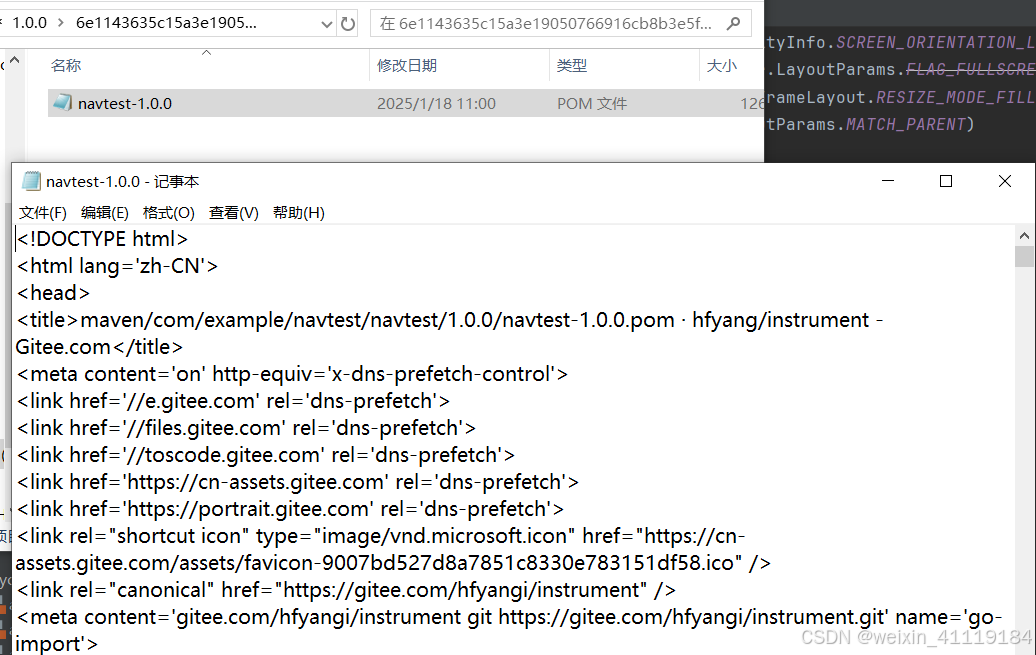Open the 帮助(H) menu in Notepad
The image size is (1036, 655).
click(x=299, y=213)
